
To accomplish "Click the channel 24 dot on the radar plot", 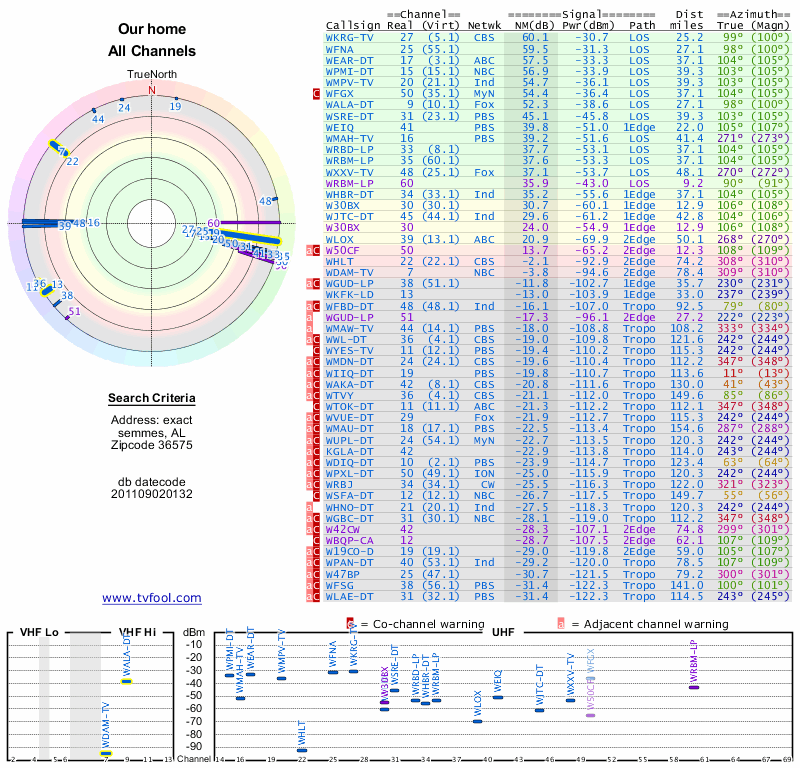I will (121, 100).
